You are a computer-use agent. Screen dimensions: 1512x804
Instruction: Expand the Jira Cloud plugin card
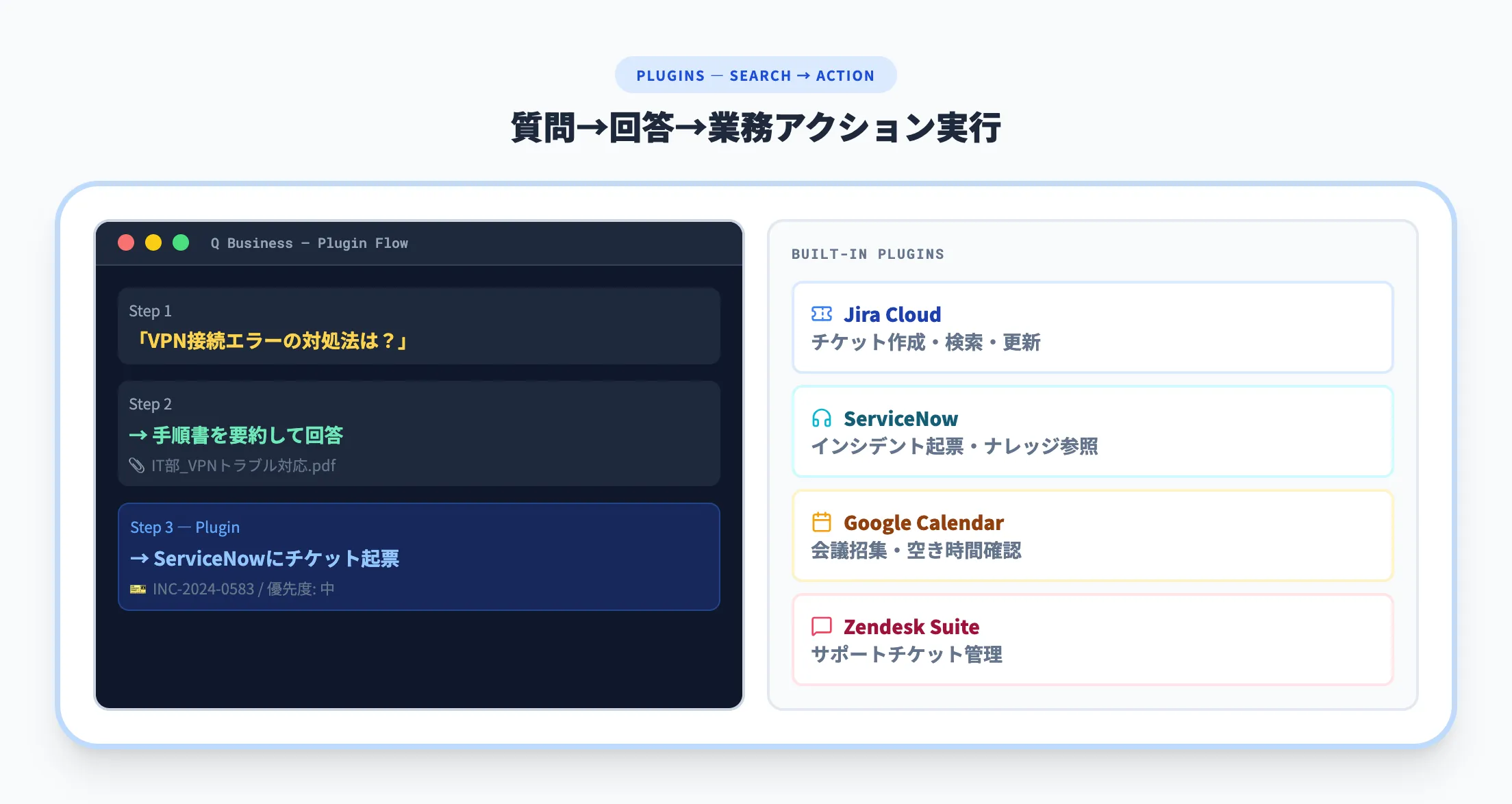click(x=1093, y=328)
